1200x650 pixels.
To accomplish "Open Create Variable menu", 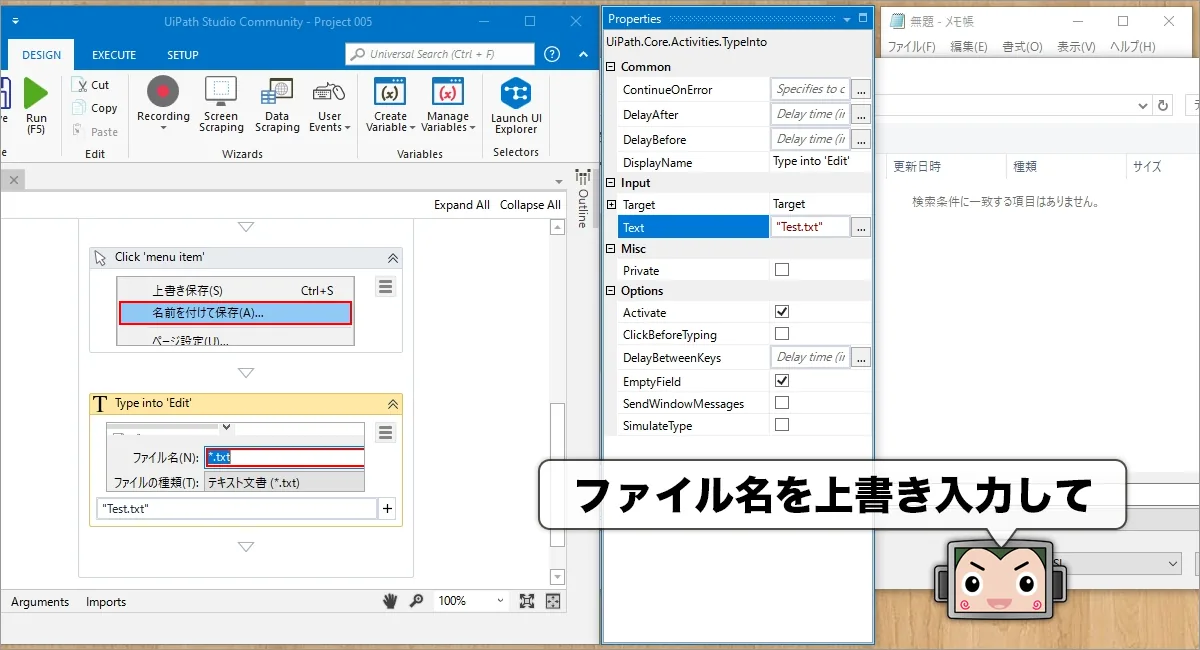I will click(390, 105).
